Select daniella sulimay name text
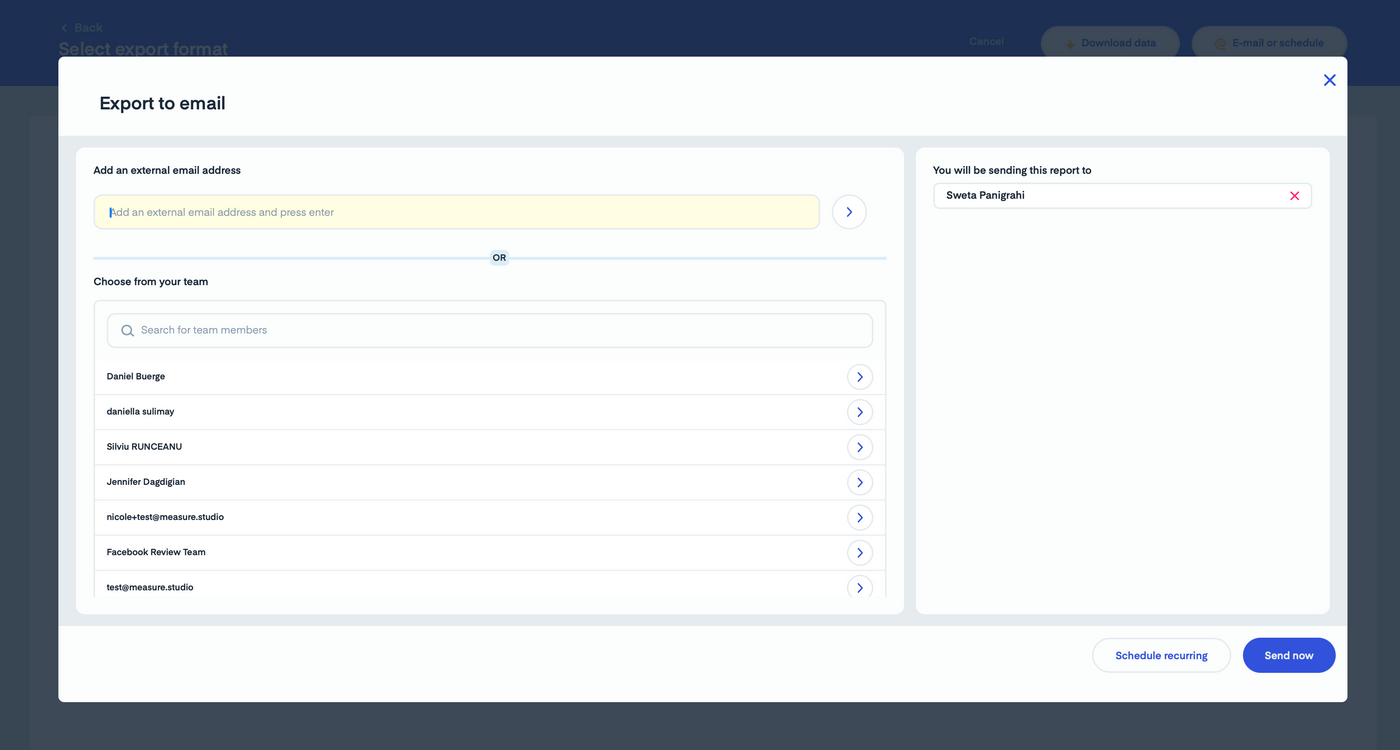 point(141,412)
